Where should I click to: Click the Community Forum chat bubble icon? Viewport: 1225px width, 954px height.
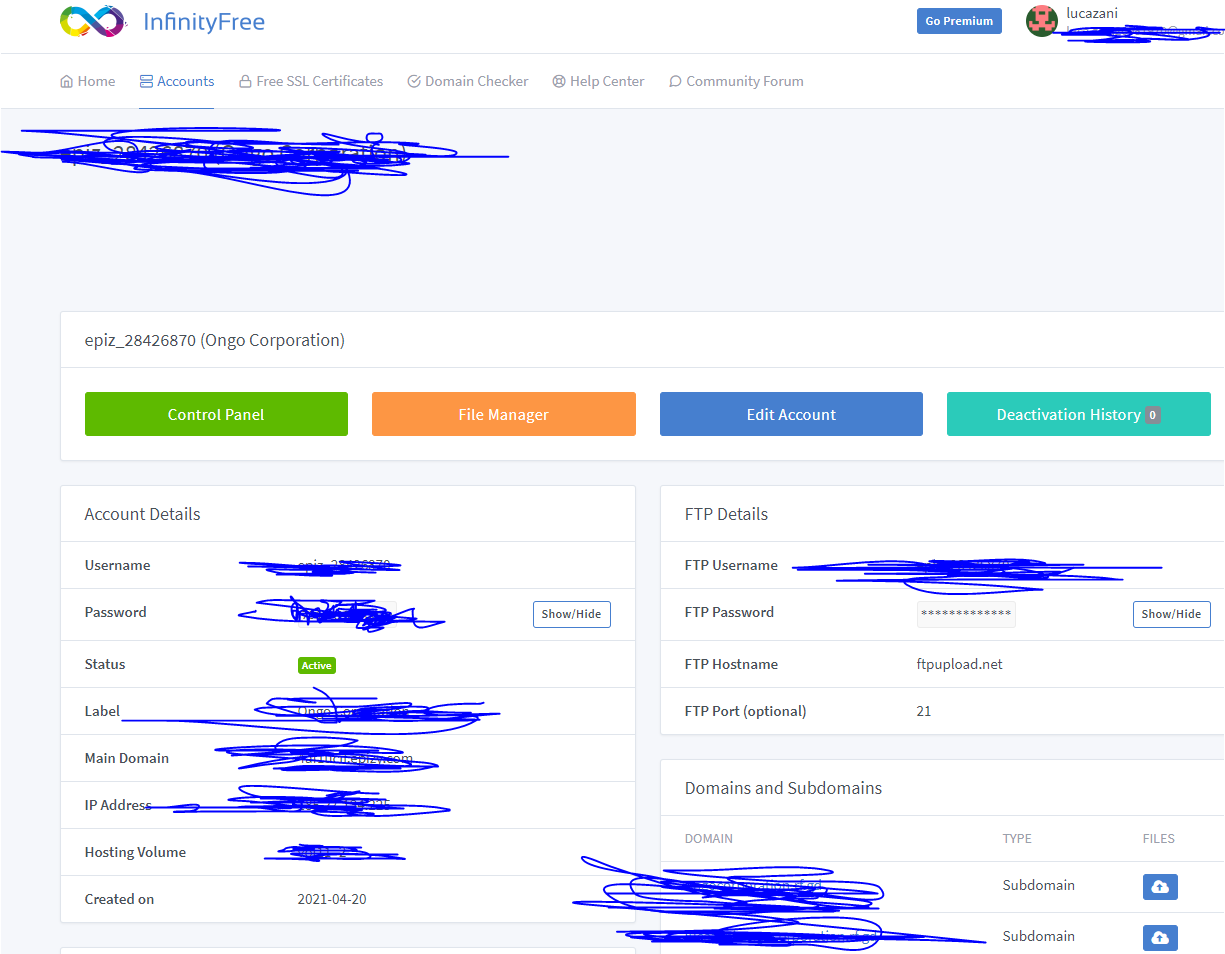pos(675,82)
